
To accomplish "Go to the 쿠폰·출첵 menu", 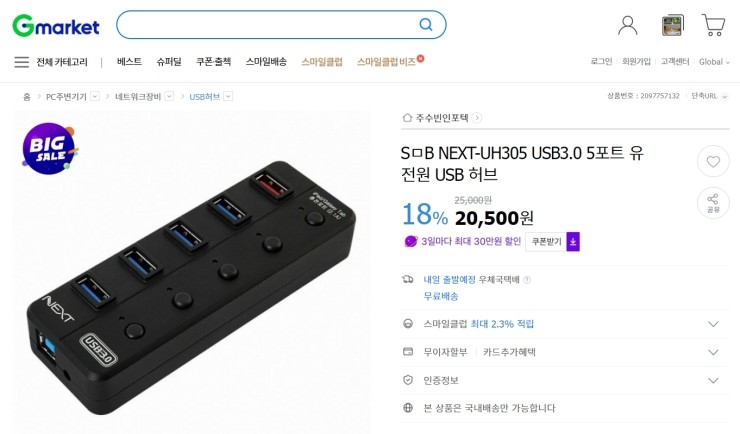I will tap(213, 62).
